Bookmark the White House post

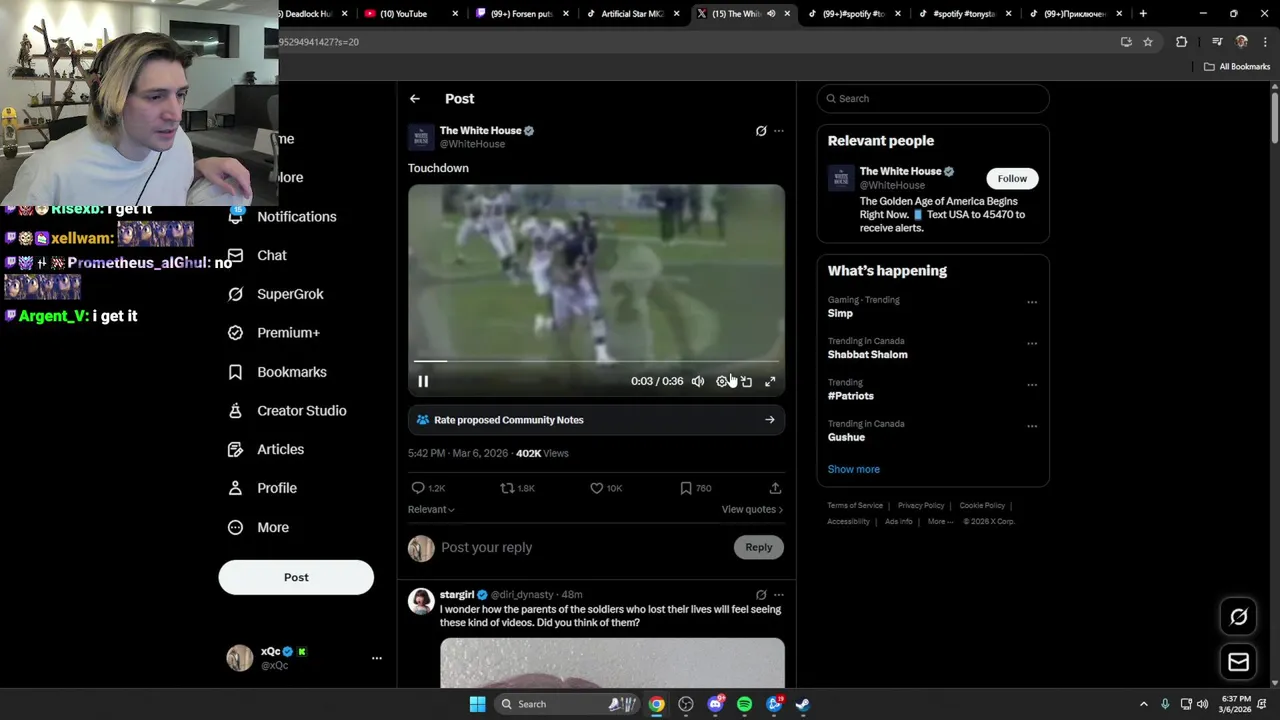686,488
